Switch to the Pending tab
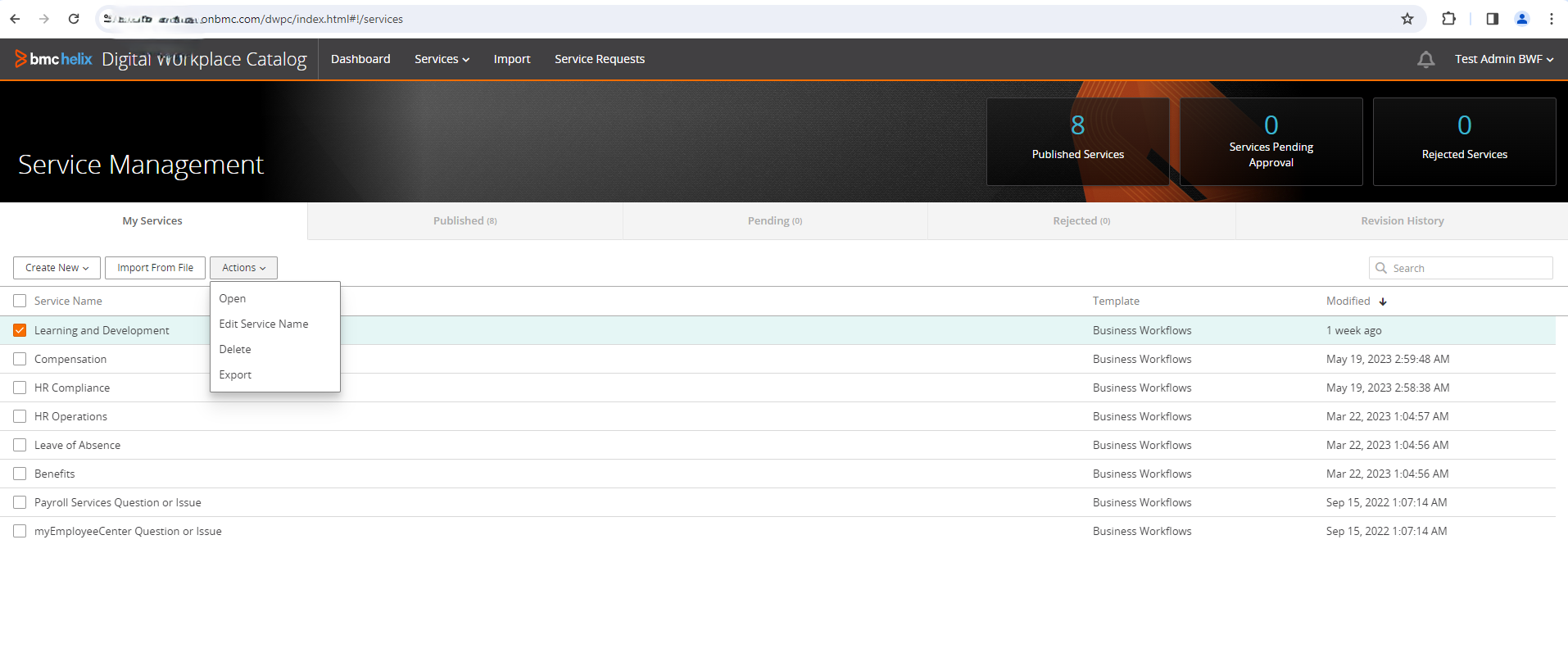 (x=774, y=220)
